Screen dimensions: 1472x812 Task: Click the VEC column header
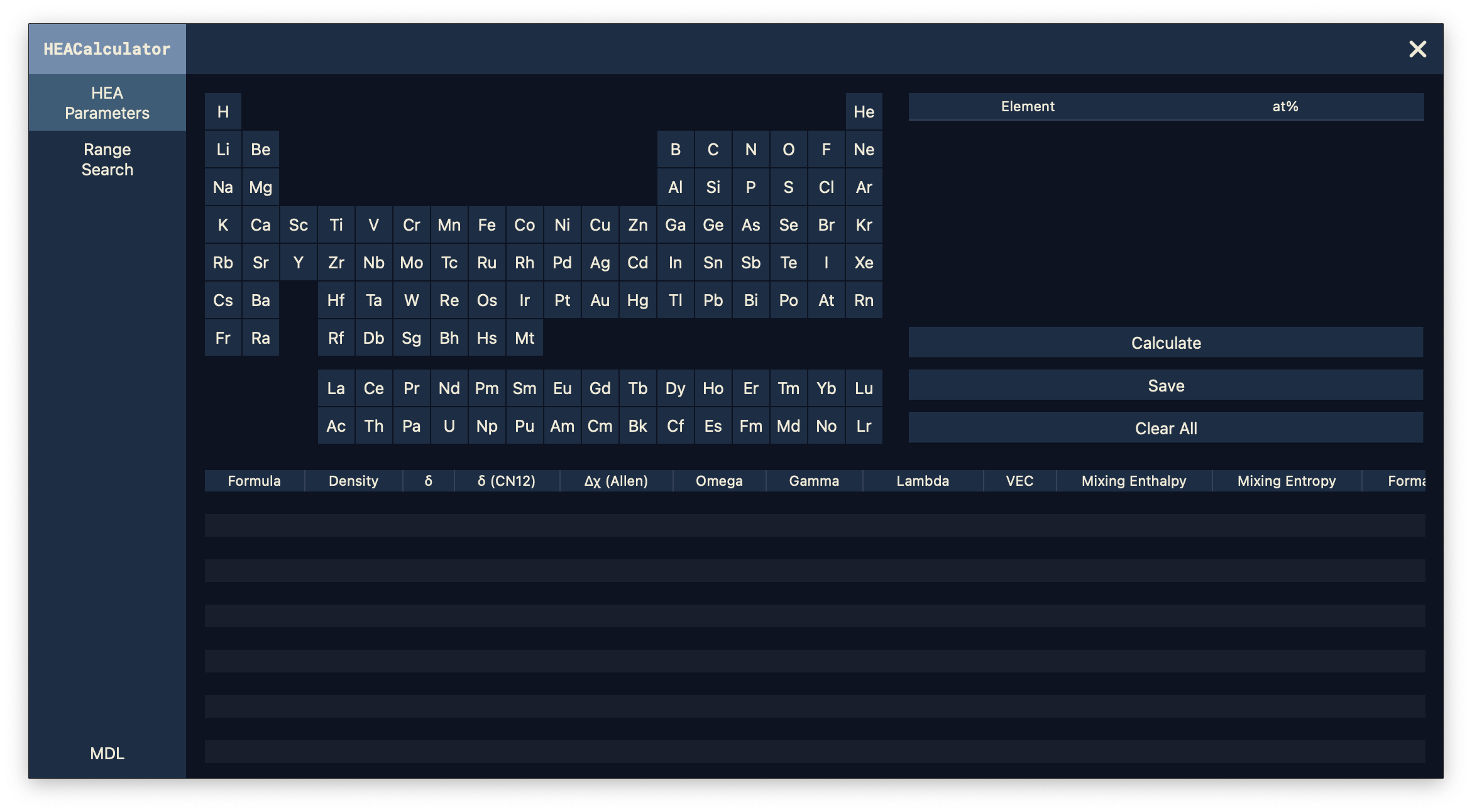[1019, 481]
